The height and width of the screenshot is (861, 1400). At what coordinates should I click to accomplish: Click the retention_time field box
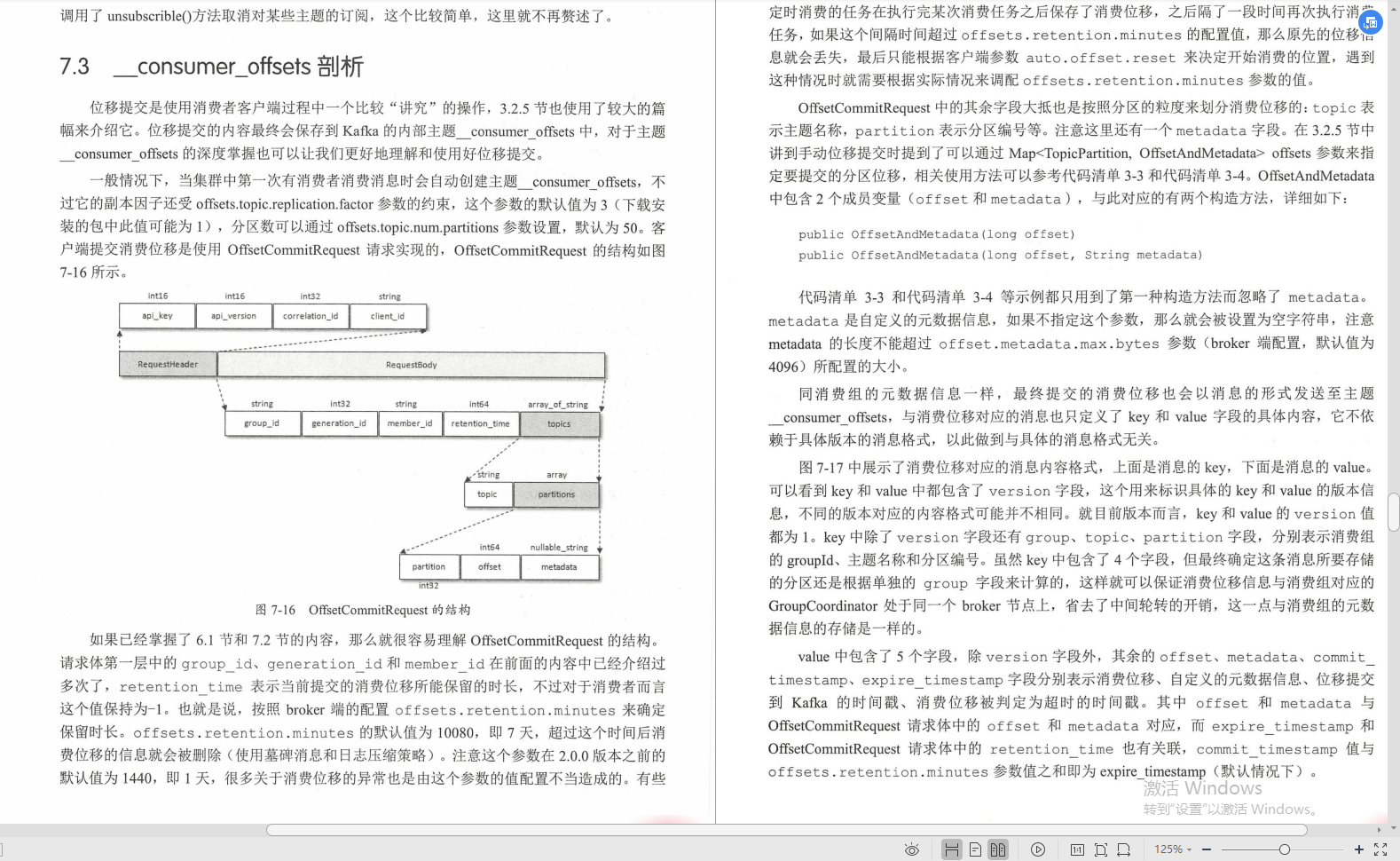[480, 423]
